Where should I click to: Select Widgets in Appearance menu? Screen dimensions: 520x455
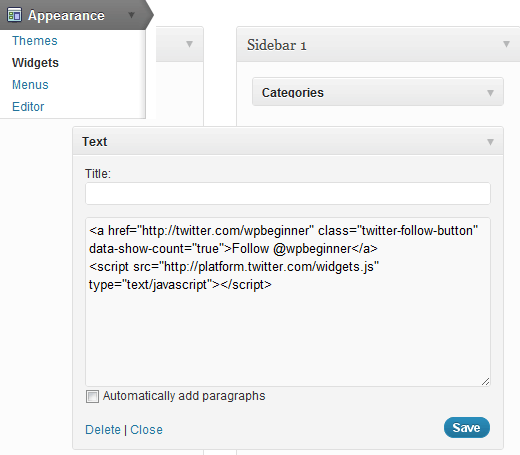tap(35, 63)
